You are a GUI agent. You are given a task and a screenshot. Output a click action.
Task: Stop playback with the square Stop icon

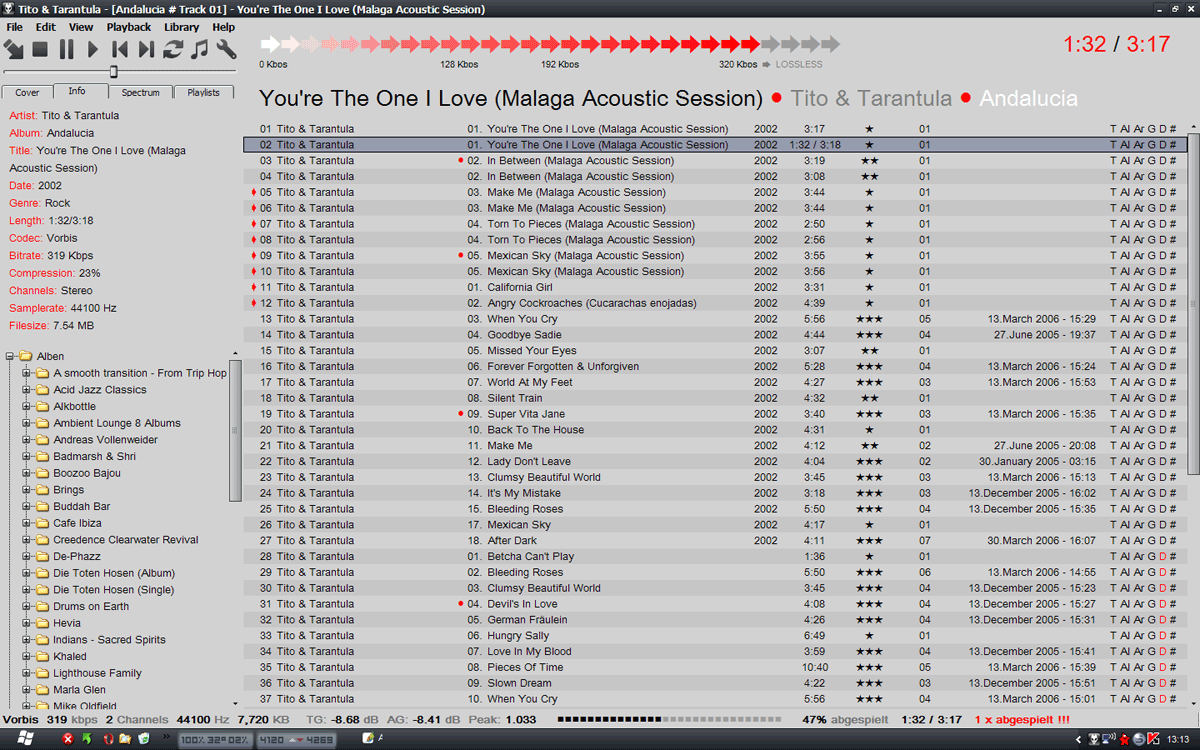pyautogui.click(x=40, y=49)
